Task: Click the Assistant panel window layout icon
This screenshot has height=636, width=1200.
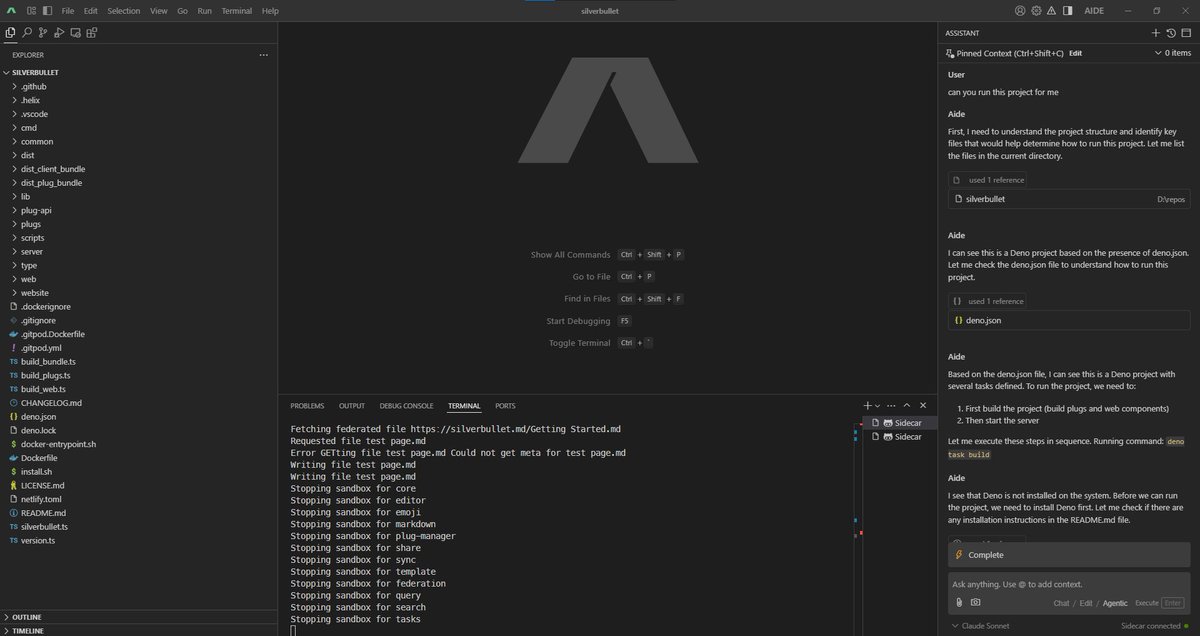Action: point(1186,33)
